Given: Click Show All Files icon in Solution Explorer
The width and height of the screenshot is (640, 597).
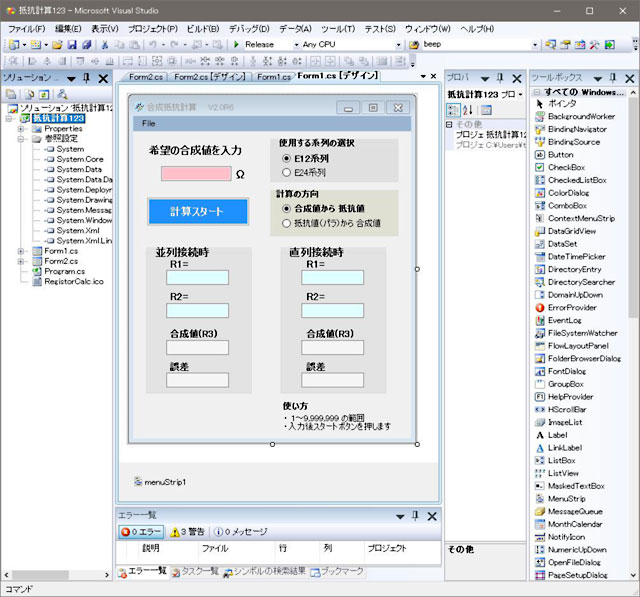Looking at the screenshot, I should point(29,94).
